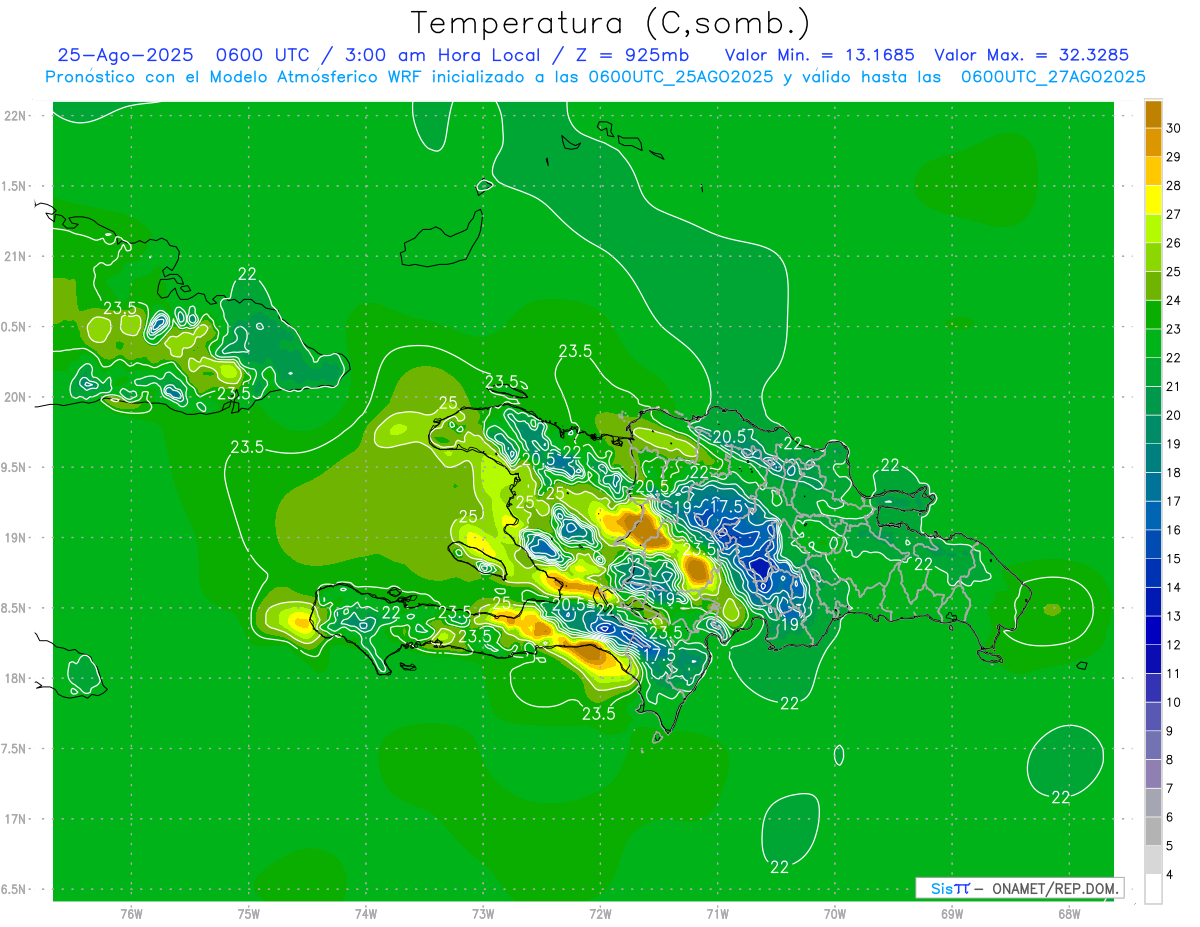The width and height of the screenshot is (1200, 927).
Task: Click the title "Temperatura (C,somb.)"
Action: [610, 22]
